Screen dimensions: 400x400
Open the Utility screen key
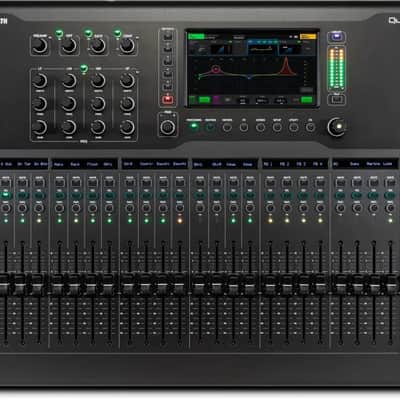[x=294, y=127]
